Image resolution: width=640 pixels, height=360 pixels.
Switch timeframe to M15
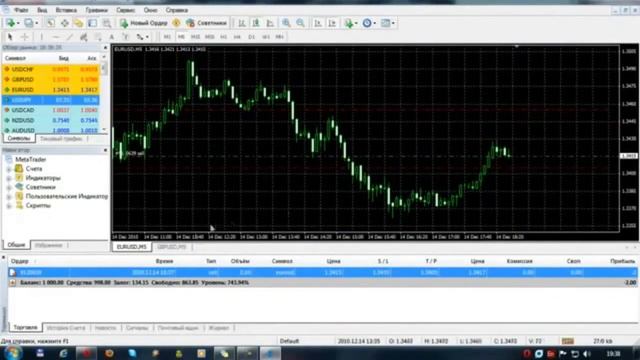coord(196,37)
